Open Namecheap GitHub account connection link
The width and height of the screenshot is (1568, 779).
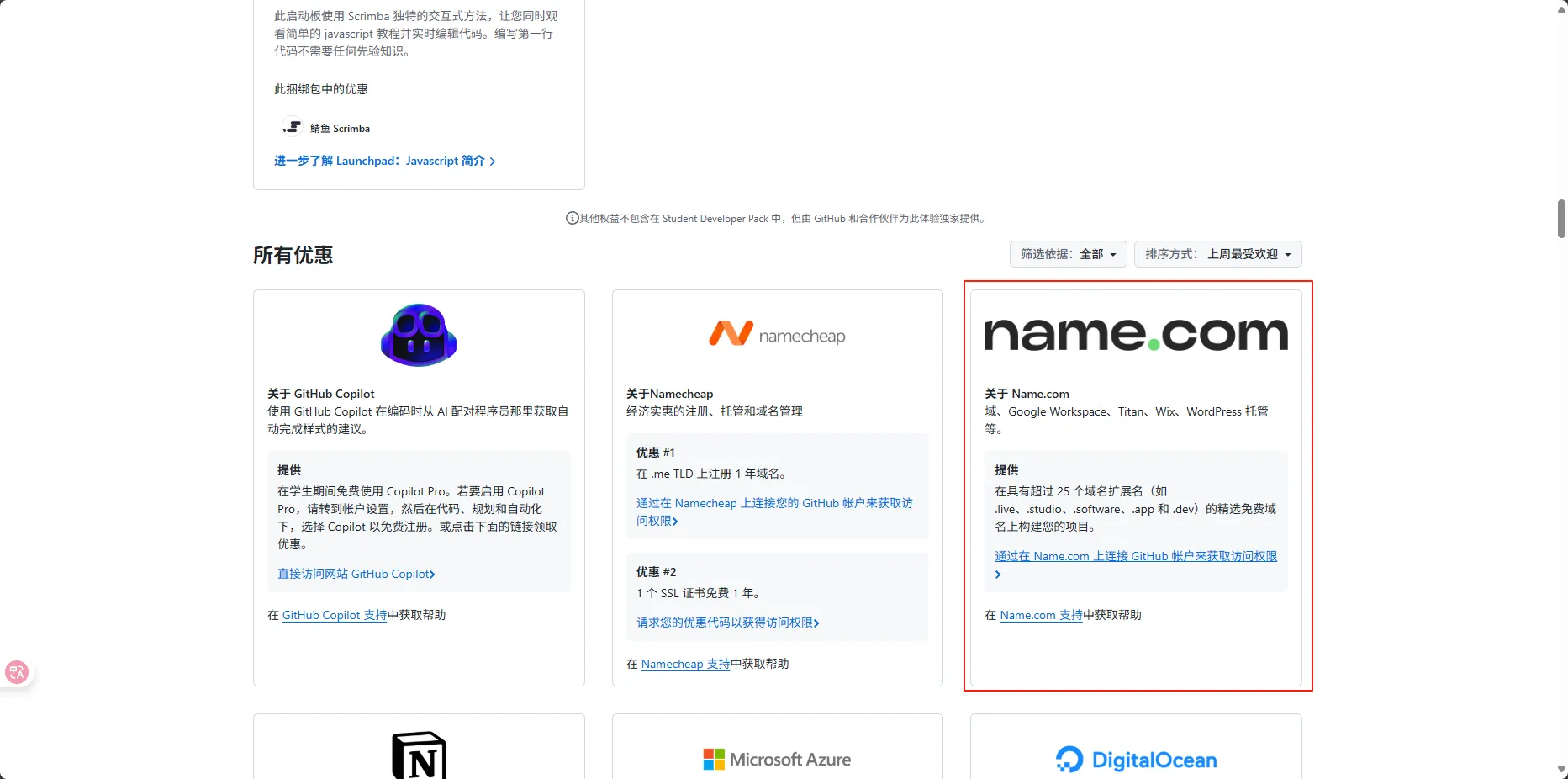point(773,503)
